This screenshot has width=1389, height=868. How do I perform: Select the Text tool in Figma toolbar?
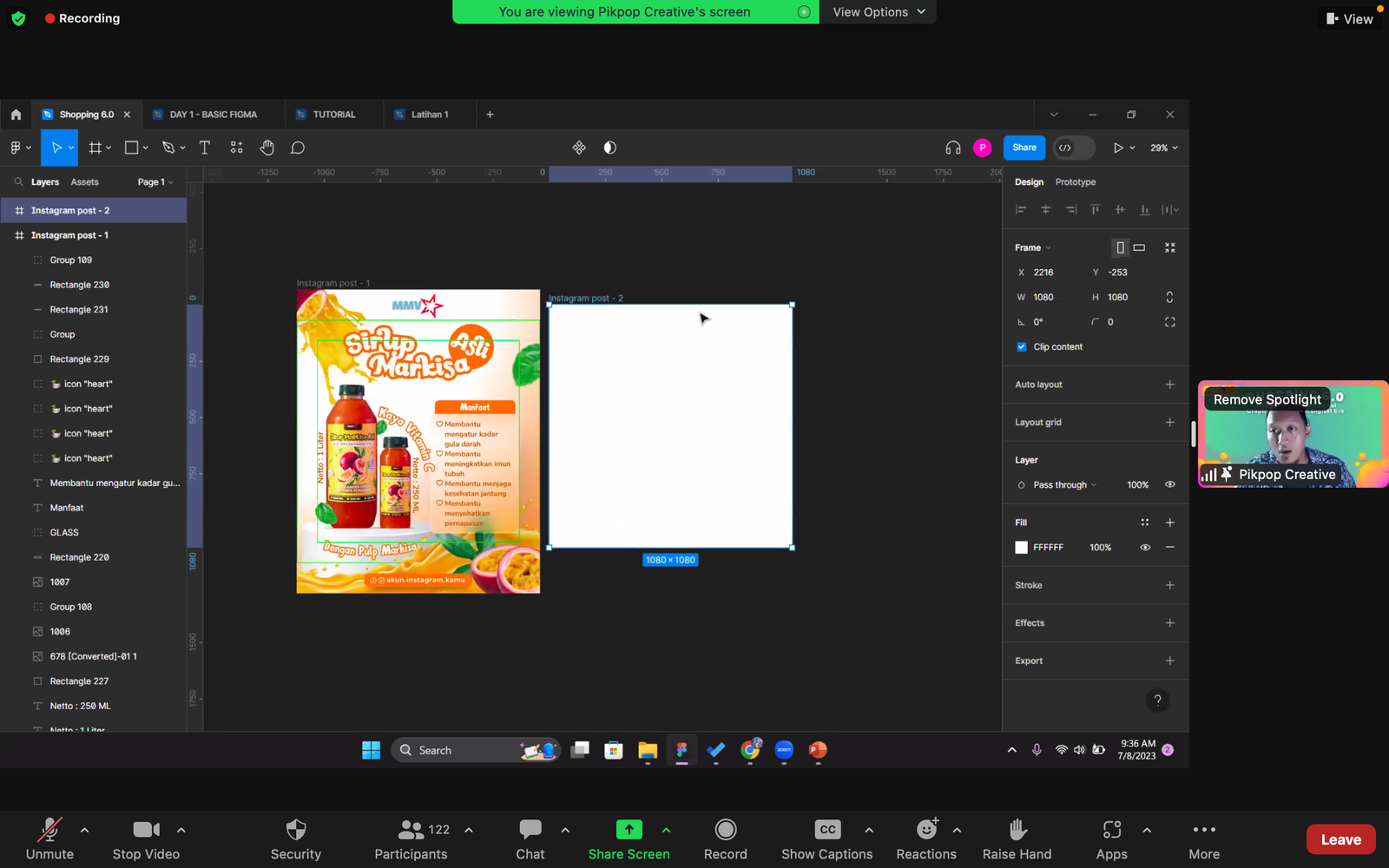tap(205, 148)
